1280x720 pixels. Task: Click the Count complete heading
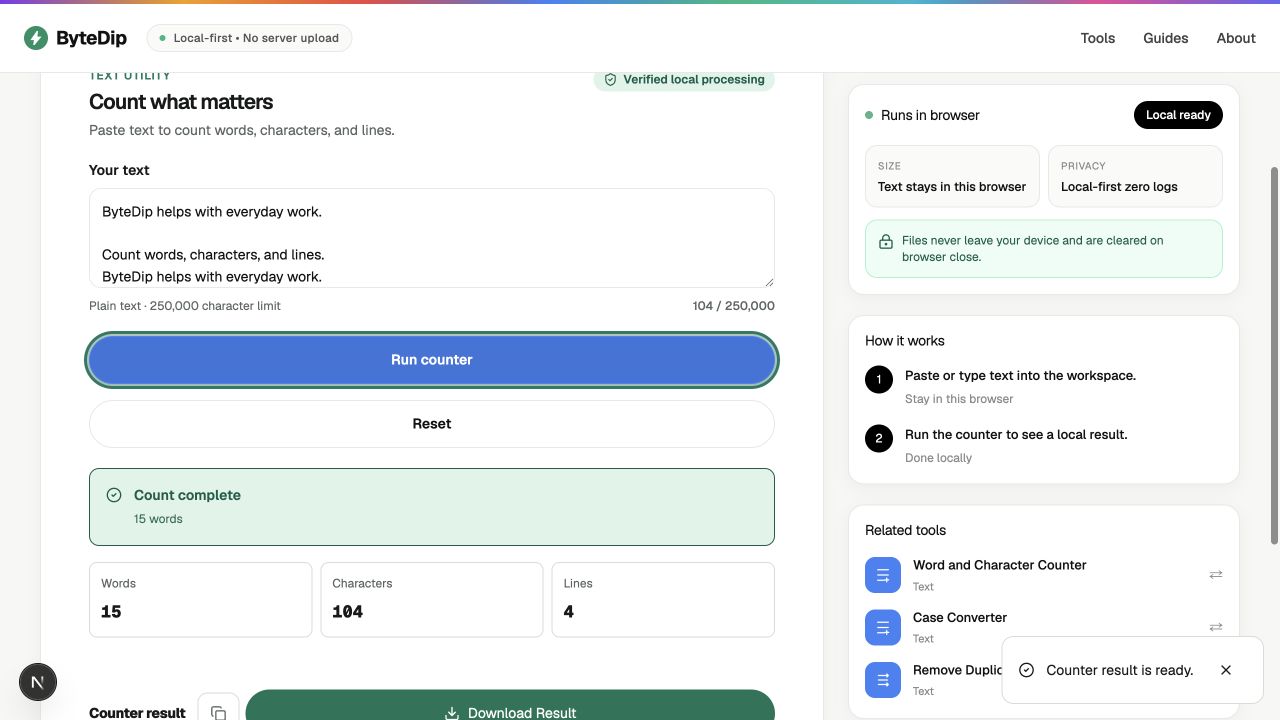click(x=187, y=495)
